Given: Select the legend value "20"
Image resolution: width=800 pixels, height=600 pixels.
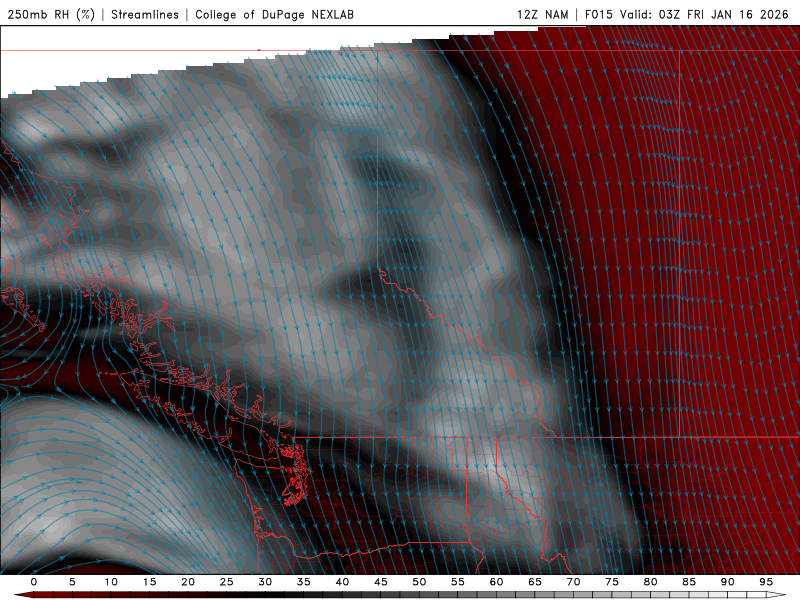Looking at the screenshot, I should pyautogui.click(x=188, y=582).
